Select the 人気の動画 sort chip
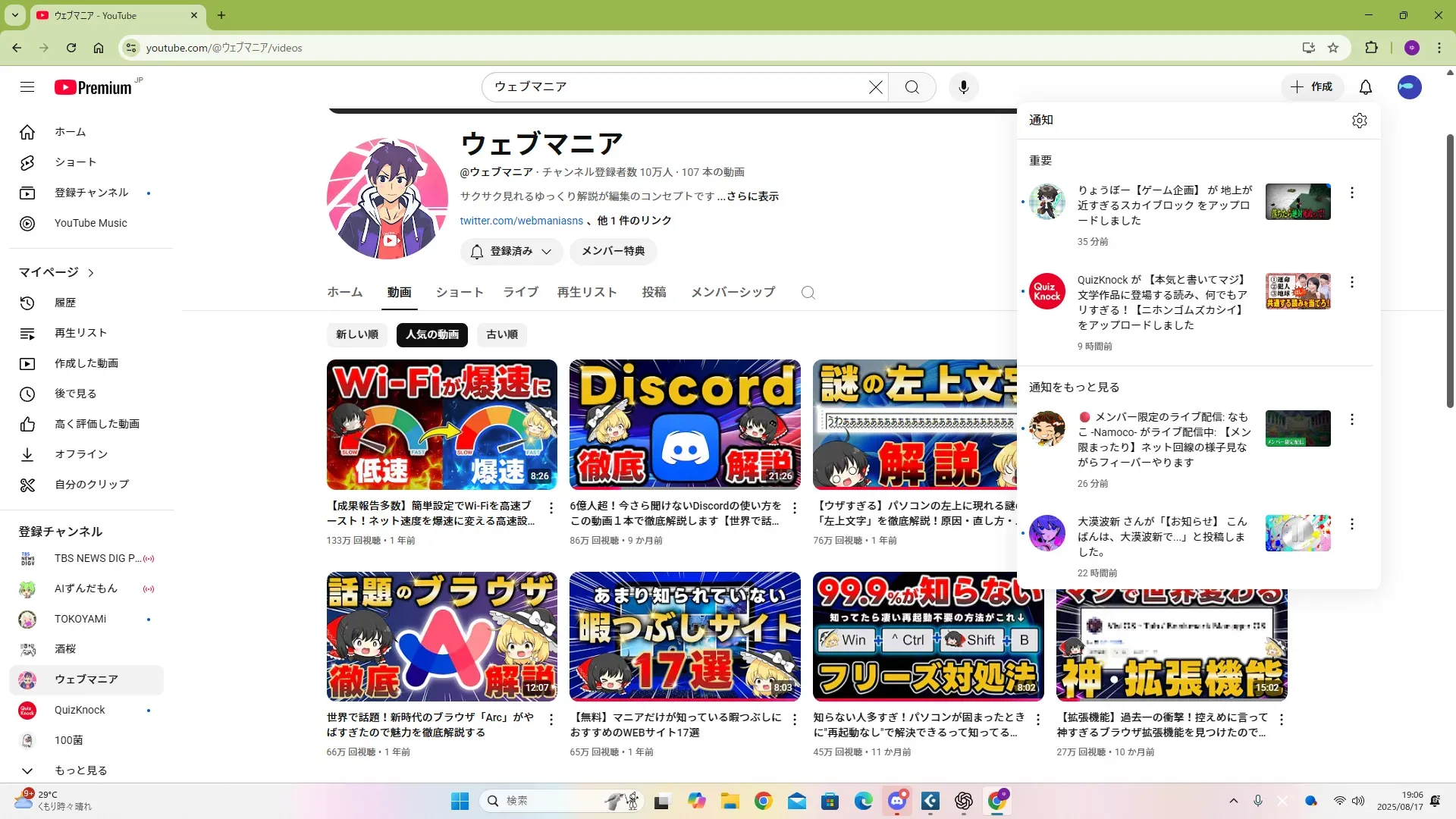The width and height of the screenshot is (1456, 819). [431, 334]
